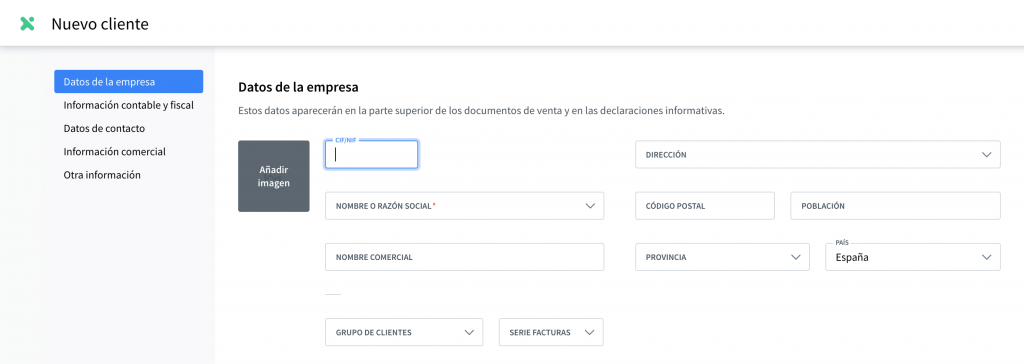This screenshot has width=1024, height=364.
Task: Switch to Otra información section
Action: [102, 175]
